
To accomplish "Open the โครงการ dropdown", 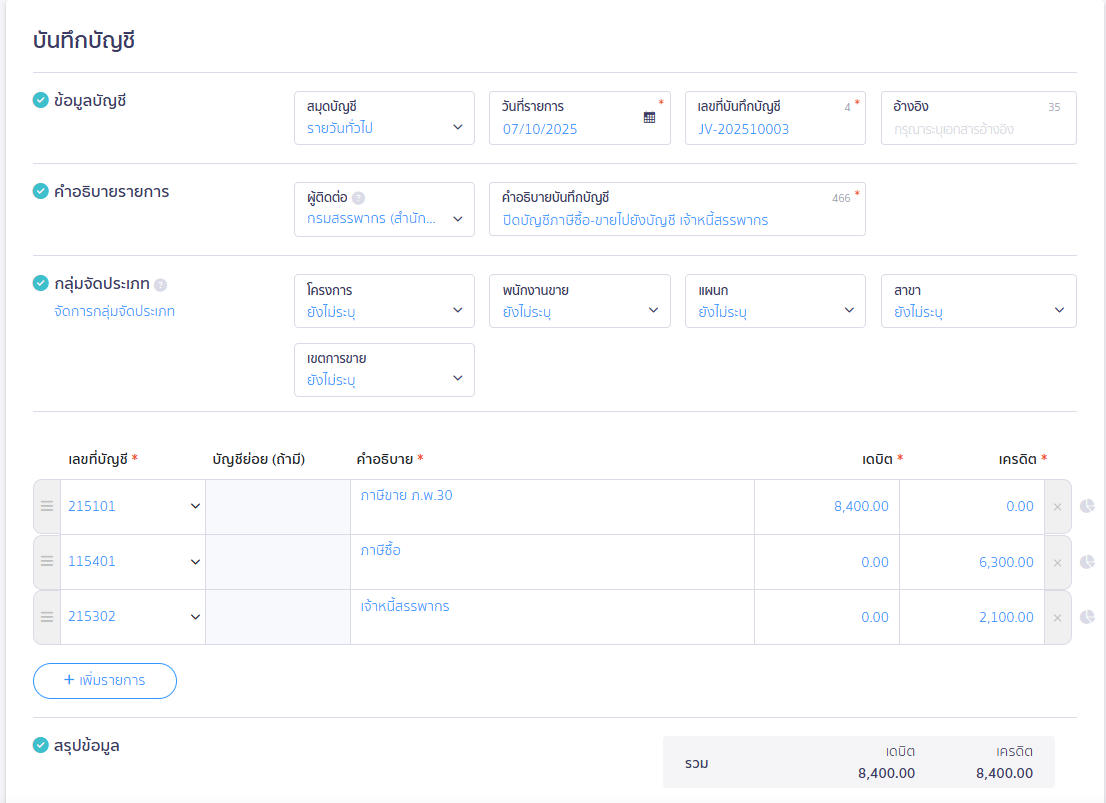I will tap(384, 301).
